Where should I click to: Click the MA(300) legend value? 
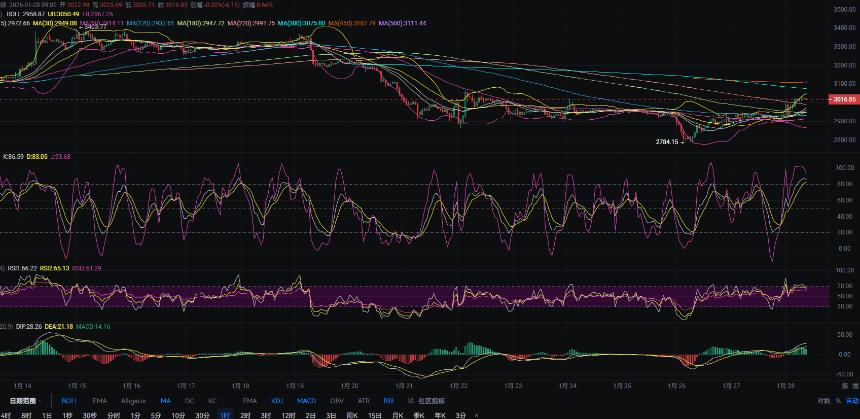301,24
